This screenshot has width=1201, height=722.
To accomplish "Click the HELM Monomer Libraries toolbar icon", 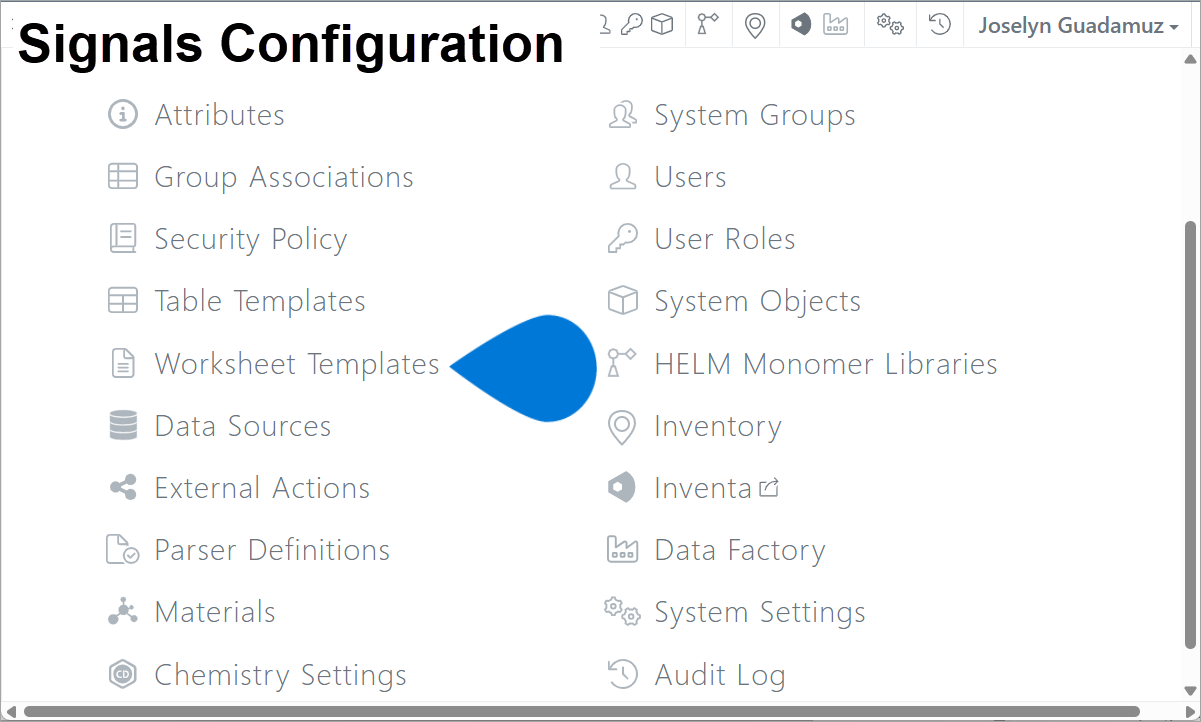I will pyautogui.click(x=708, y=23).
